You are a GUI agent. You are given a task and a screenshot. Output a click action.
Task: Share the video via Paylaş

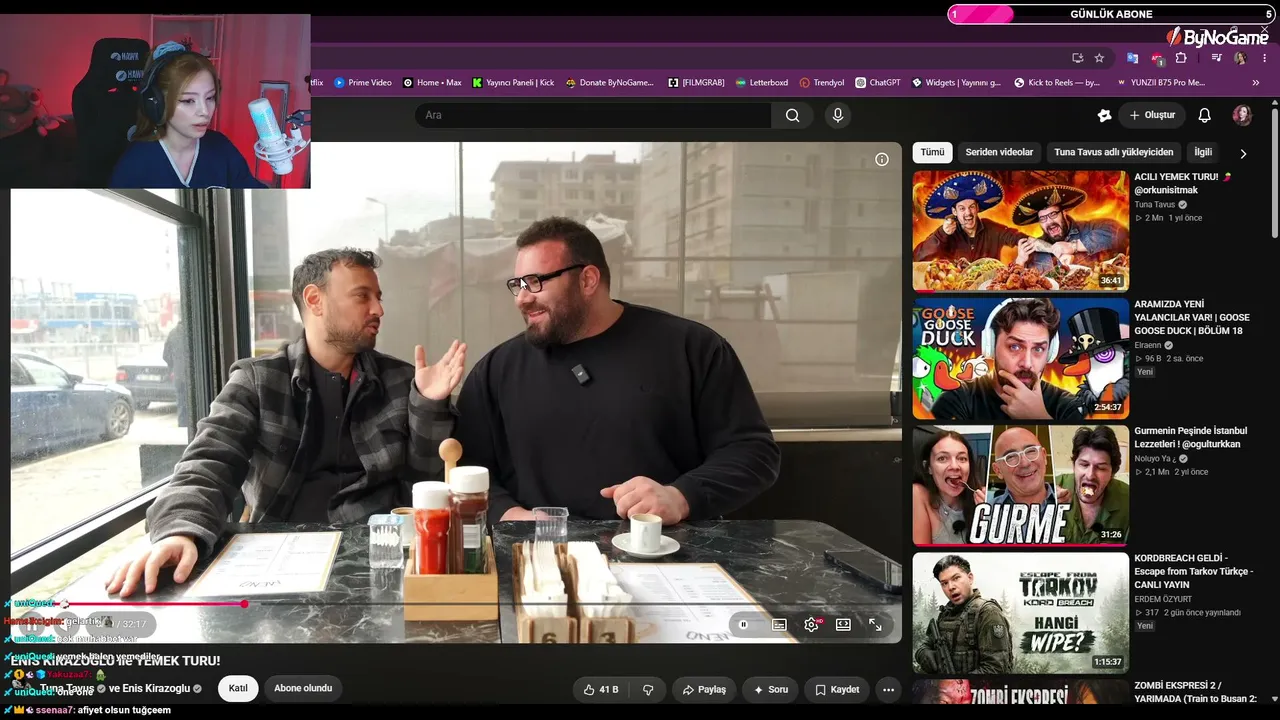pyautogui.click(x=704, y=689)
